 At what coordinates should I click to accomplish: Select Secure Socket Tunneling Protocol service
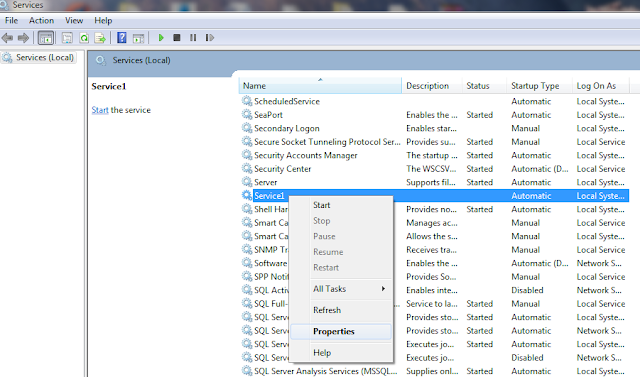434,142
